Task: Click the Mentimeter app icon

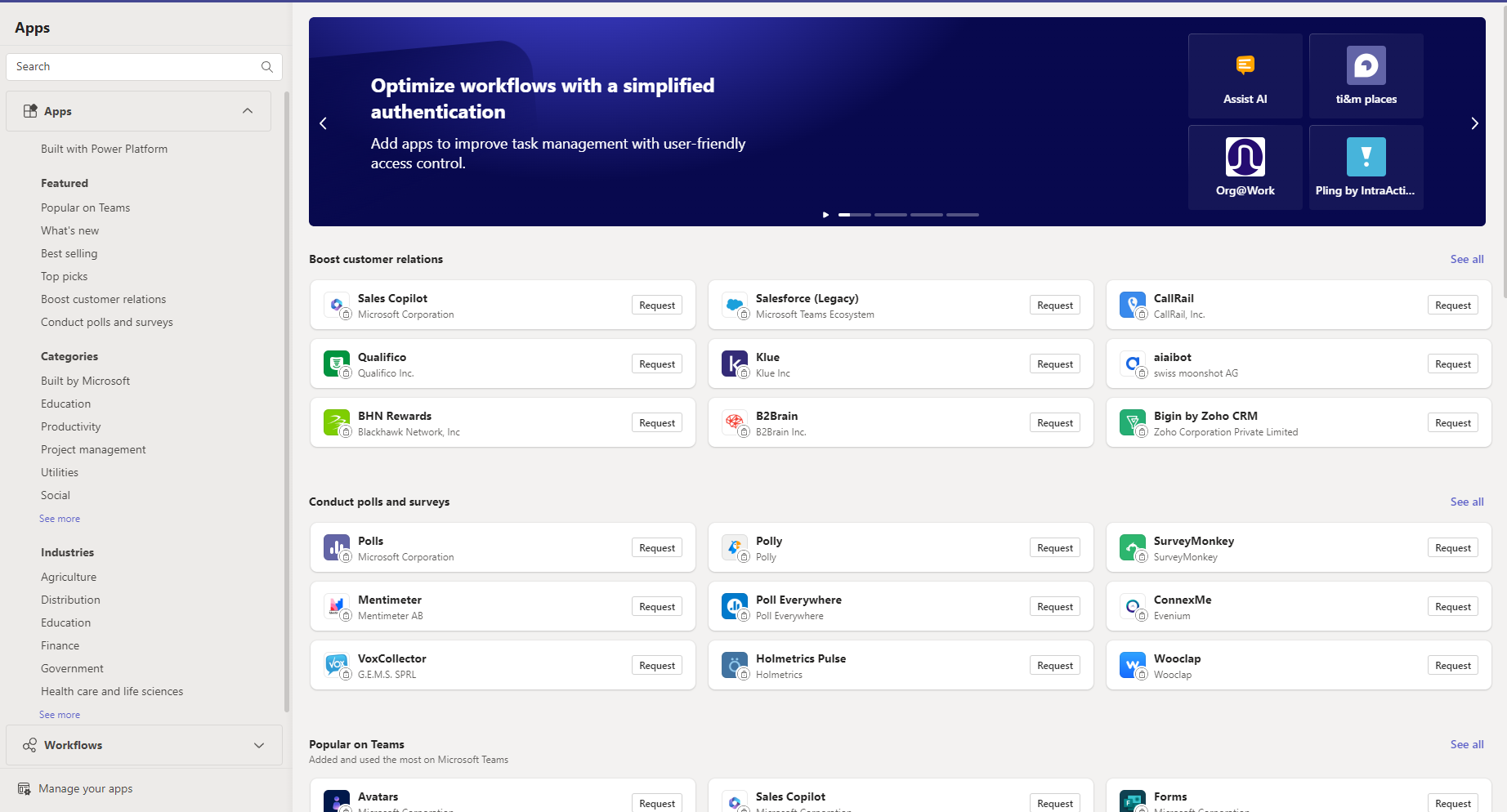Action: click(337, 606)
